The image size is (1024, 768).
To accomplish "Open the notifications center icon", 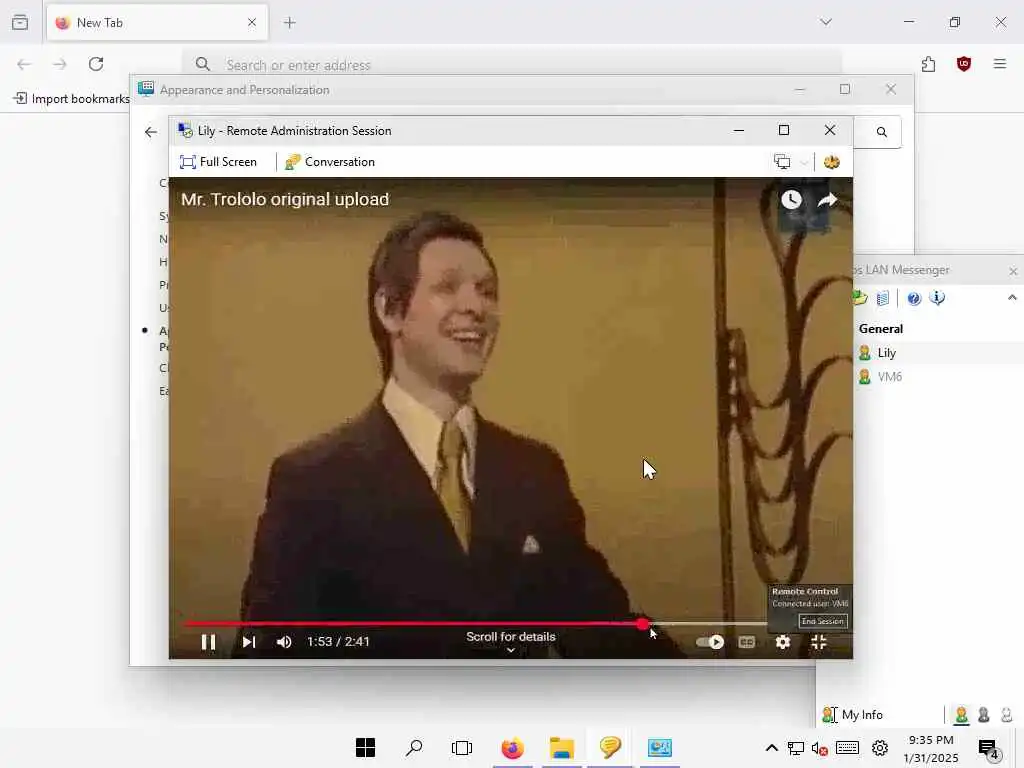I will coord(989,748).
